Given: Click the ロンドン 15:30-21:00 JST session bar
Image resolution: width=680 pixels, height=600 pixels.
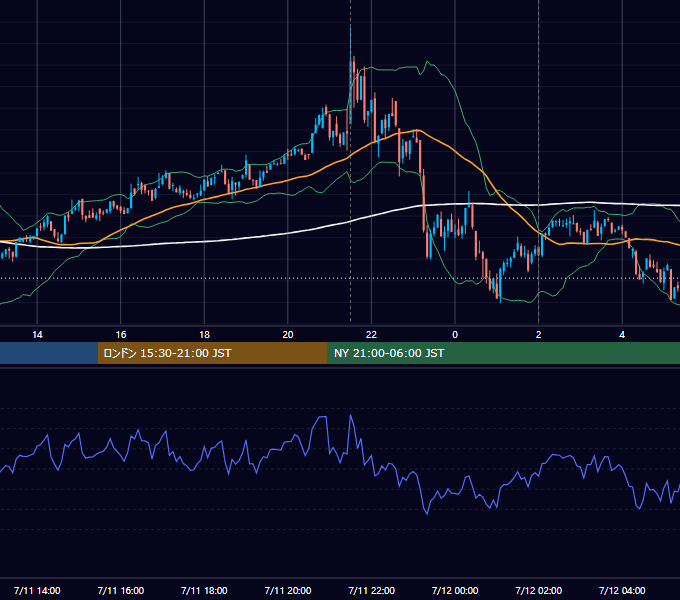Looking at the screenshot, I should click(212, 353).
